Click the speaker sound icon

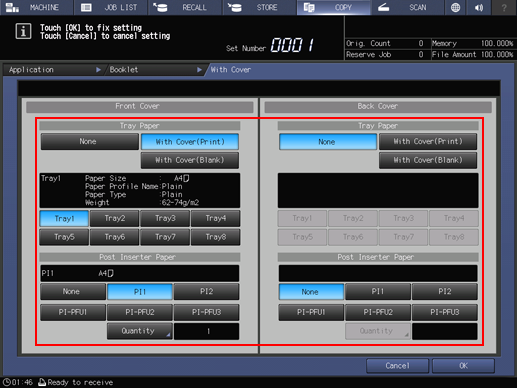(x=479, y=7)
